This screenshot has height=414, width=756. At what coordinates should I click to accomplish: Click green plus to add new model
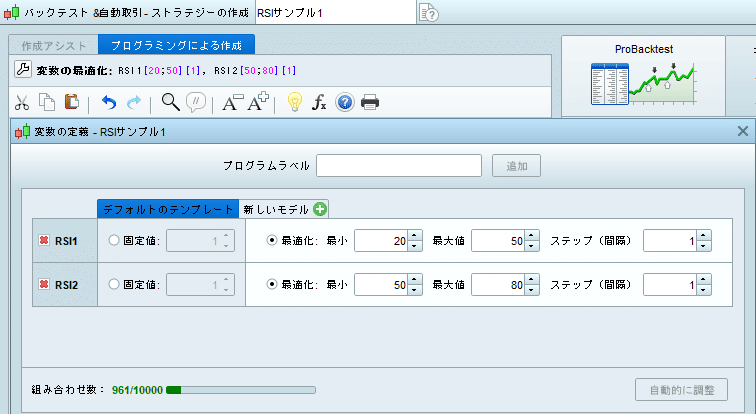tap(320, 209)
